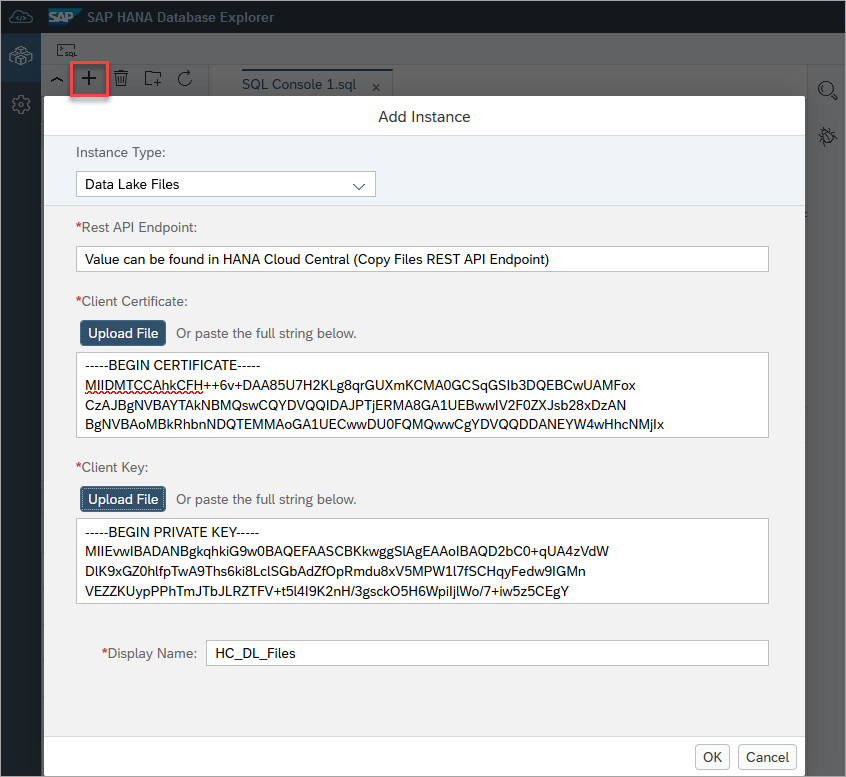This screenshot has height=777, width=846.
Task: Open SQL console toolbar icon
Action: [x=67, y=51]
